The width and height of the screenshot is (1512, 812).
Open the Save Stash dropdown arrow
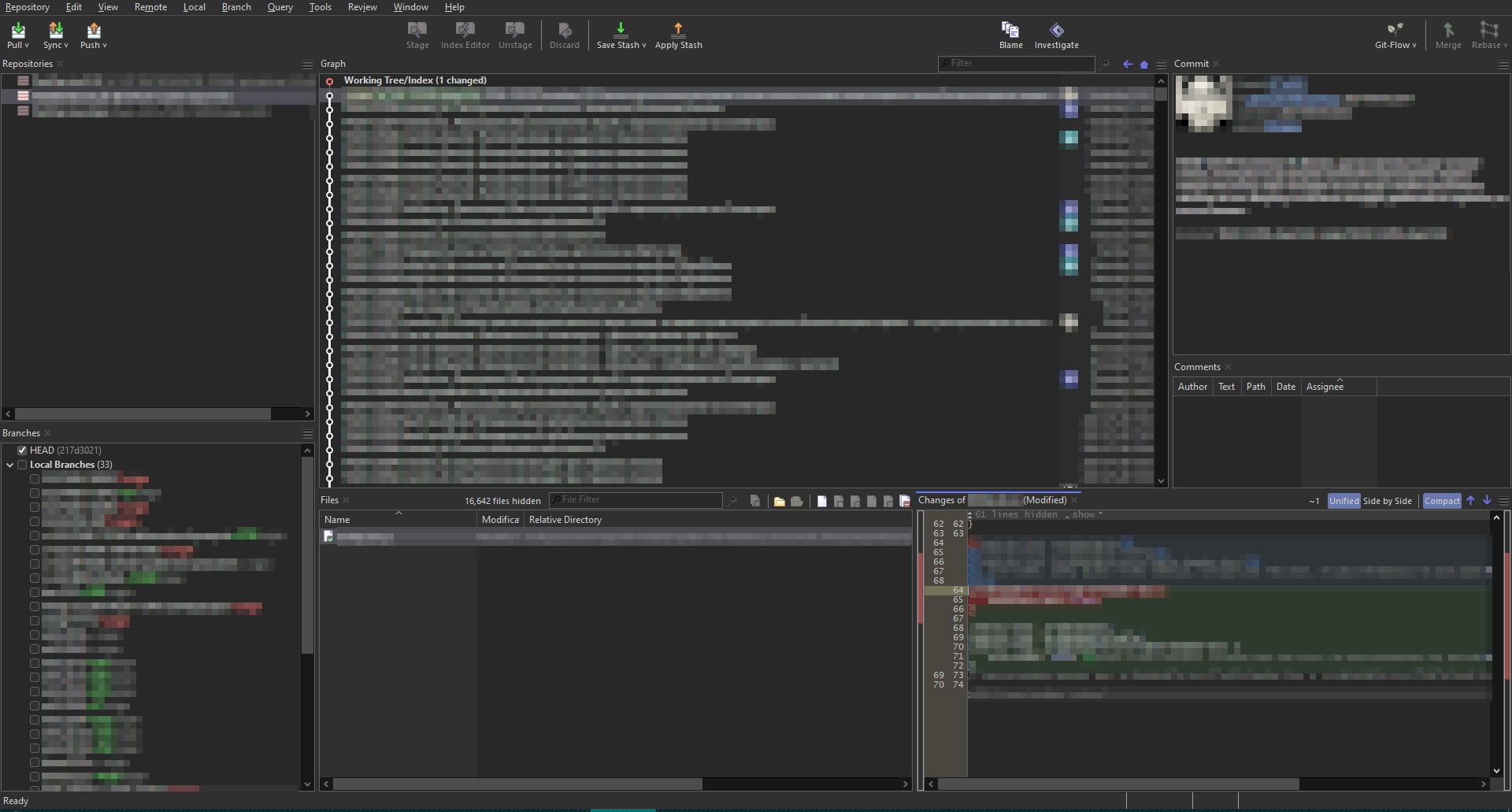pyautogui.click(x=643, y=46)
